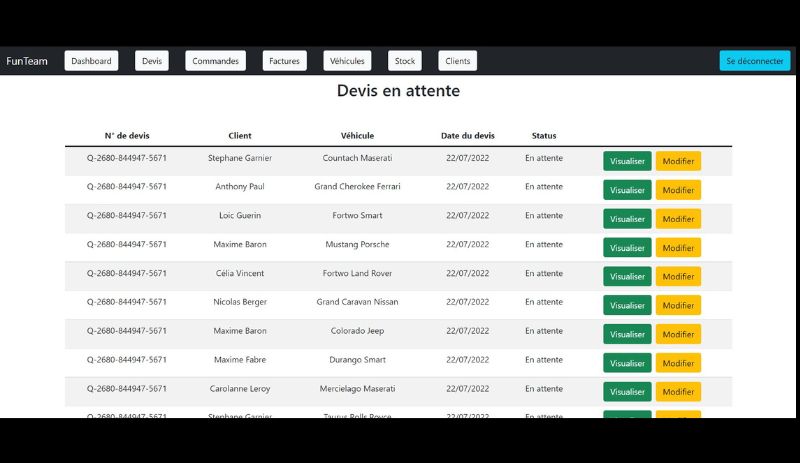Select the client name Nicolas Berger

tap(240, 302)
